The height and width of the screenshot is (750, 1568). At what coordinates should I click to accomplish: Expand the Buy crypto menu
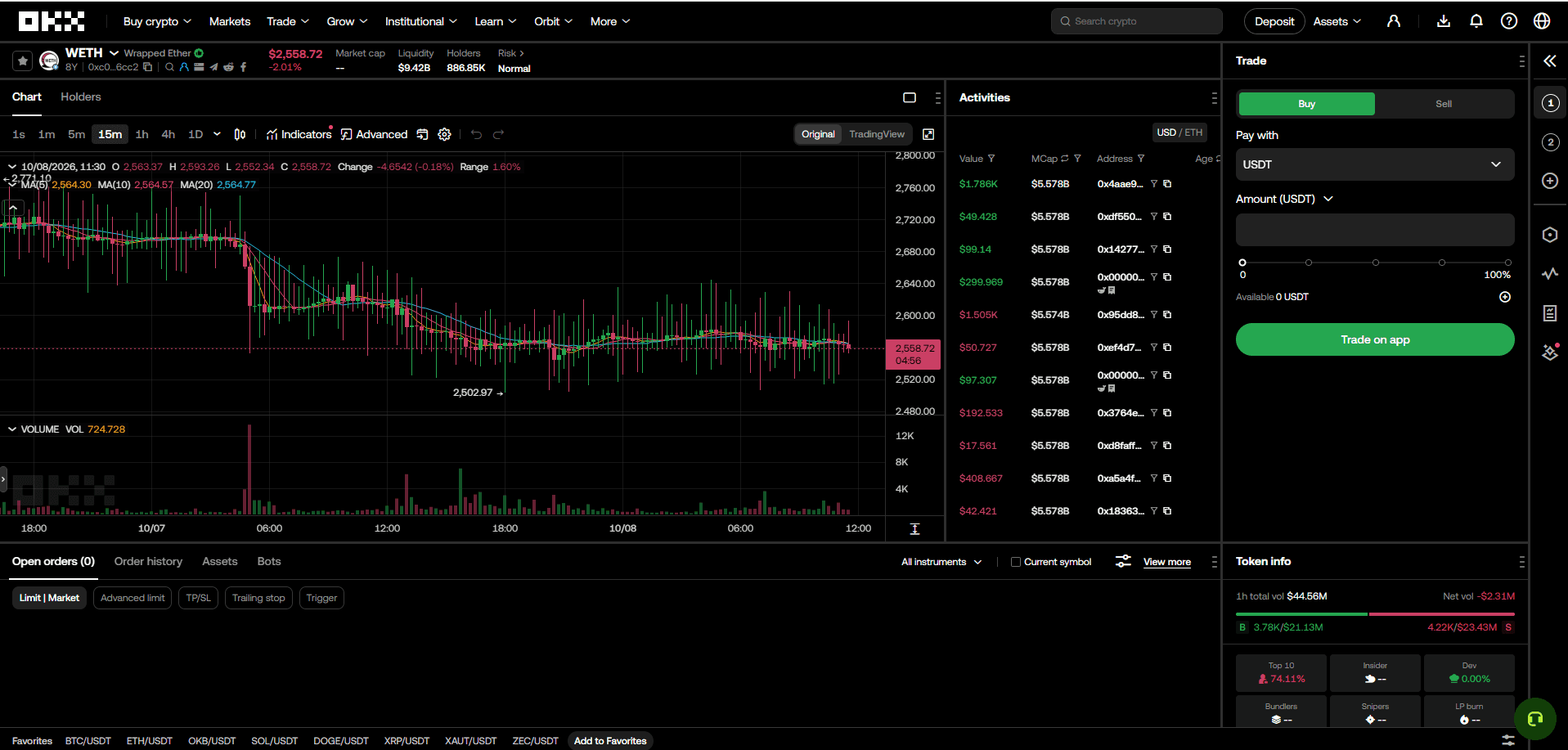(157, 21)
